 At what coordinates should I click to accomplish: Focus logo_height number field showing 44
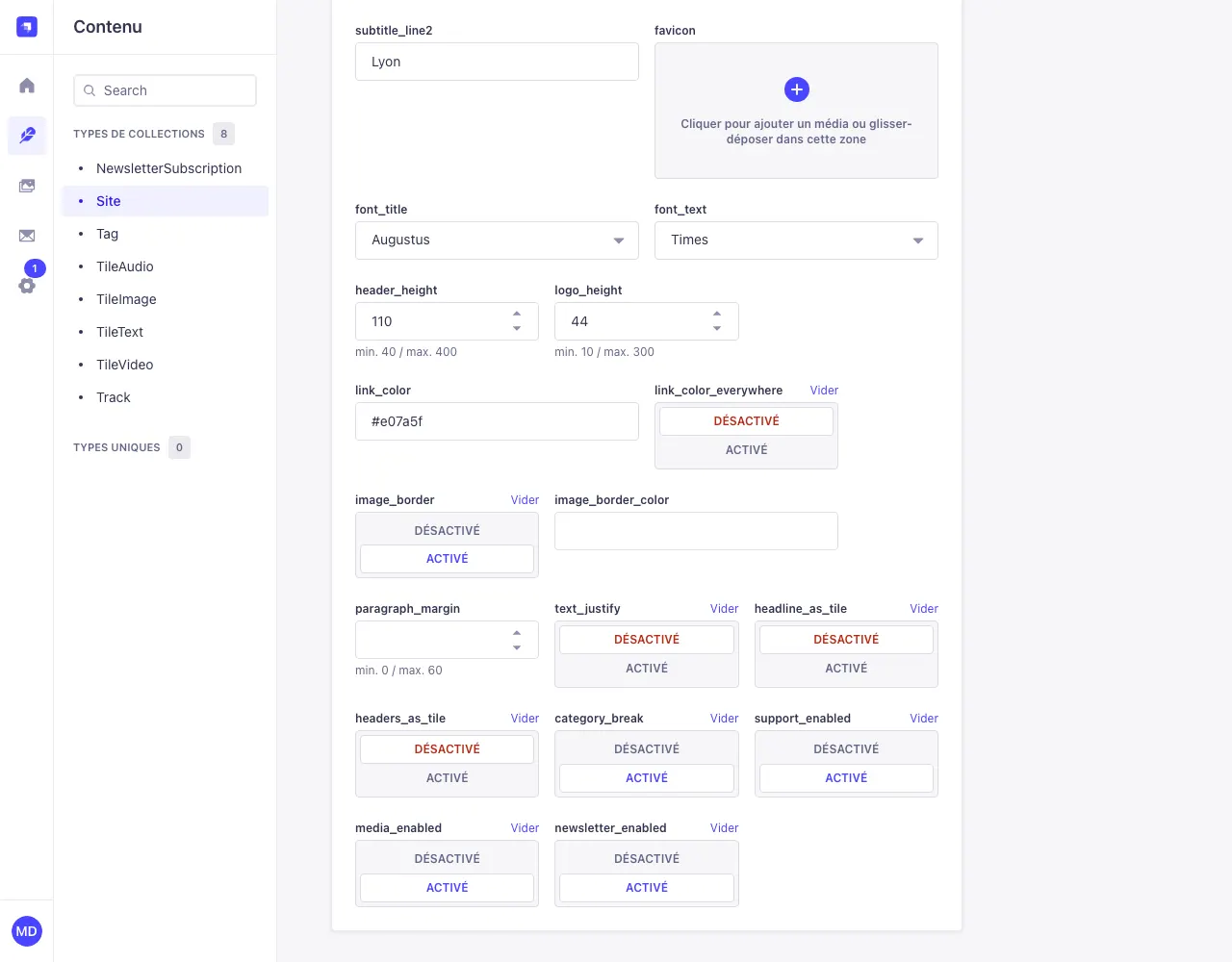(x=647, y=321)
